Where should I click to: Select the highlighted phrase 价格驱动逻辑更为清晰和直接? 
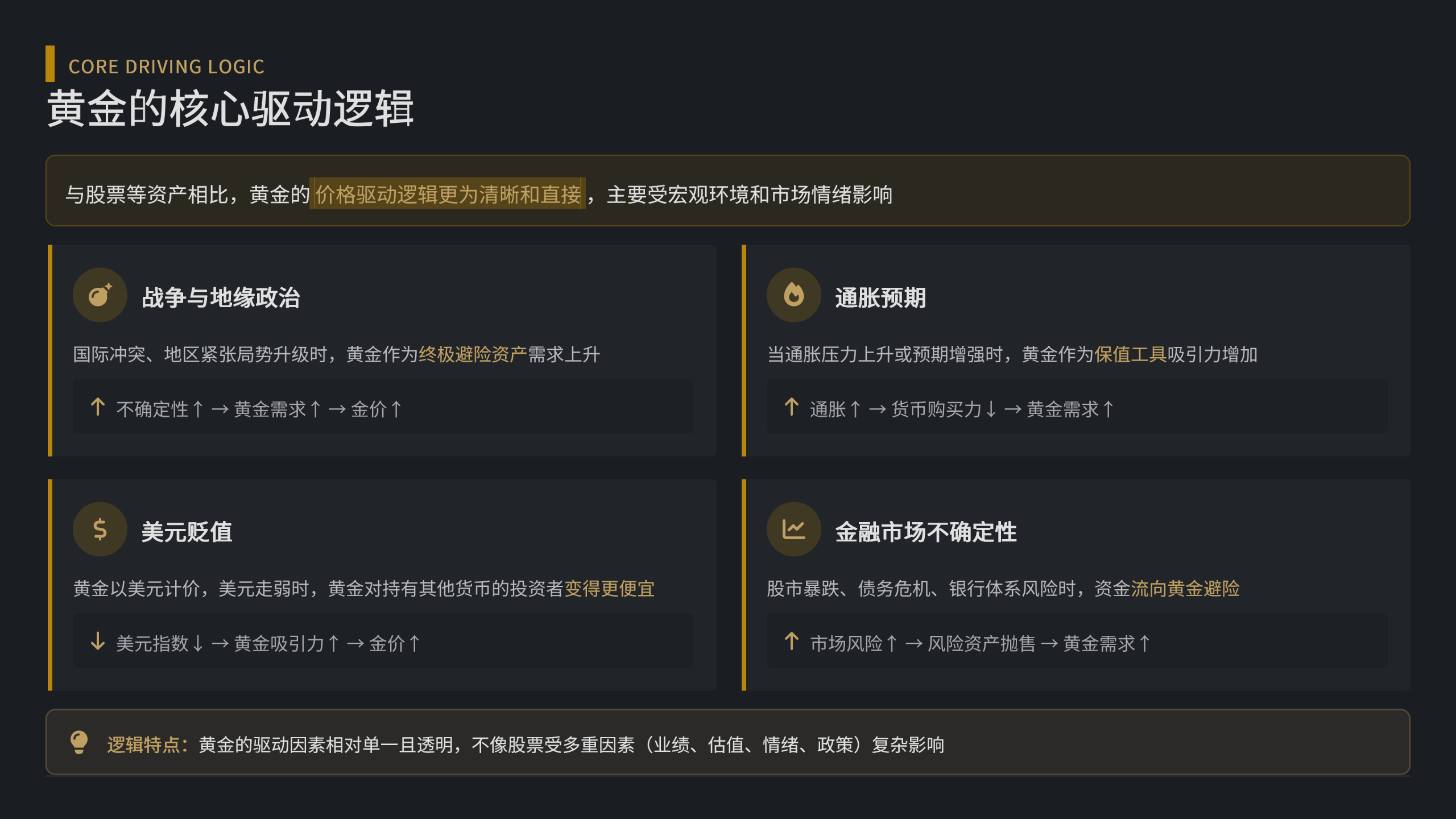point(448,195)
